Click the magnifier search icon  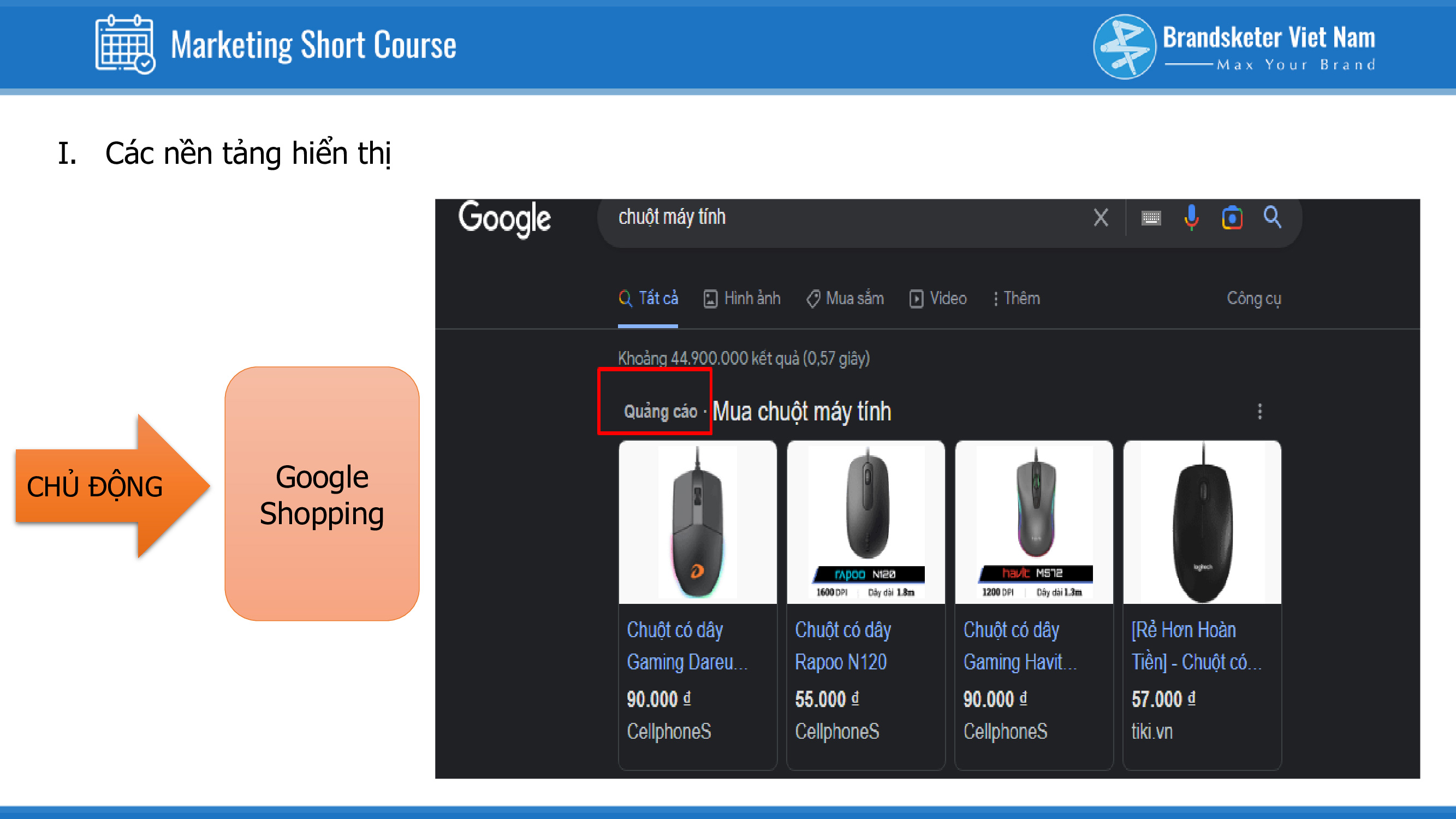click(x=1273, y=217)
